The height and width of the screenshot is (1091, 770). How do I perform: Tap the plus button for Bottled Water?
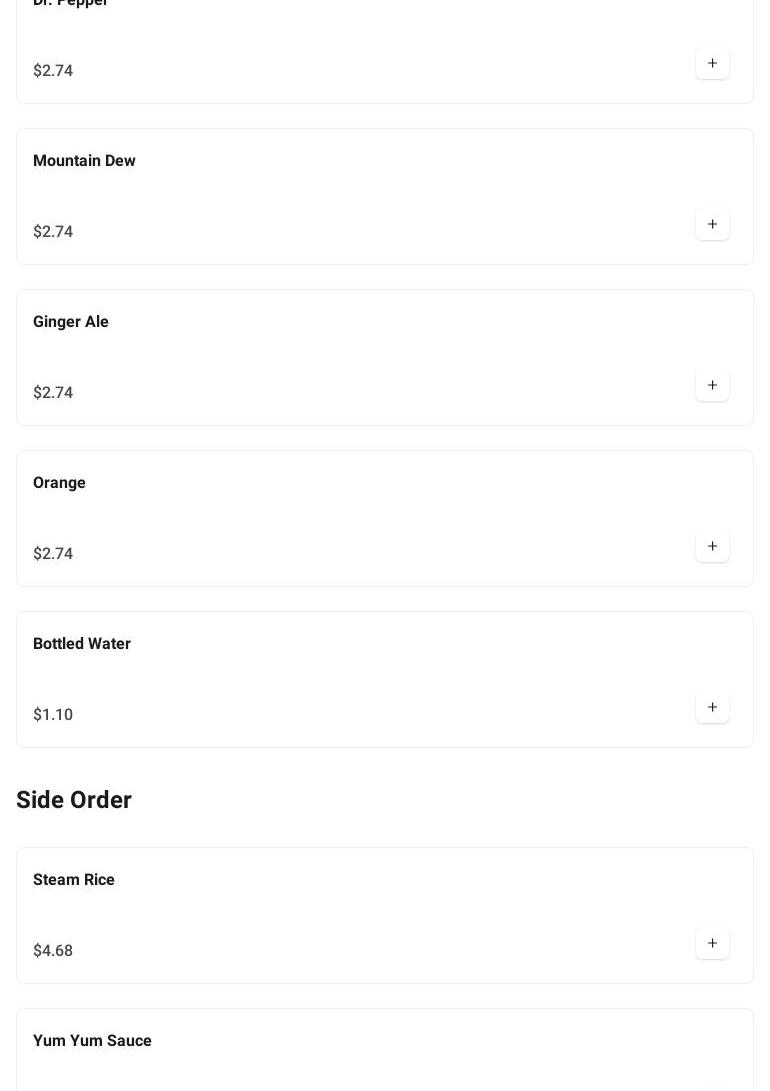(x=712, y=708)
